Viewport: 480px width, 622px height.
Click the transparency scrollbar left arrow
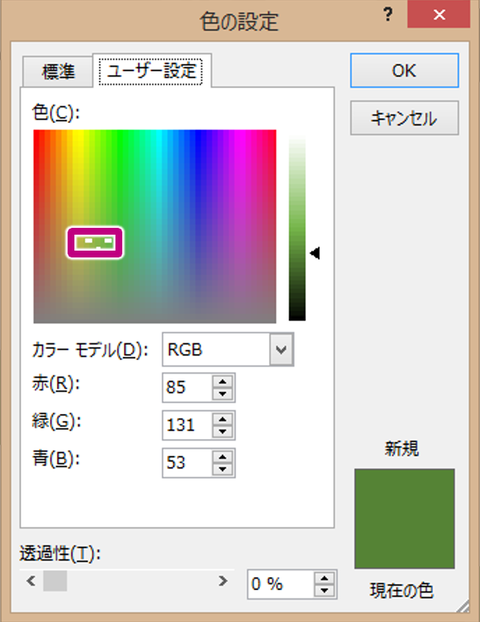(x=31, y=581)
